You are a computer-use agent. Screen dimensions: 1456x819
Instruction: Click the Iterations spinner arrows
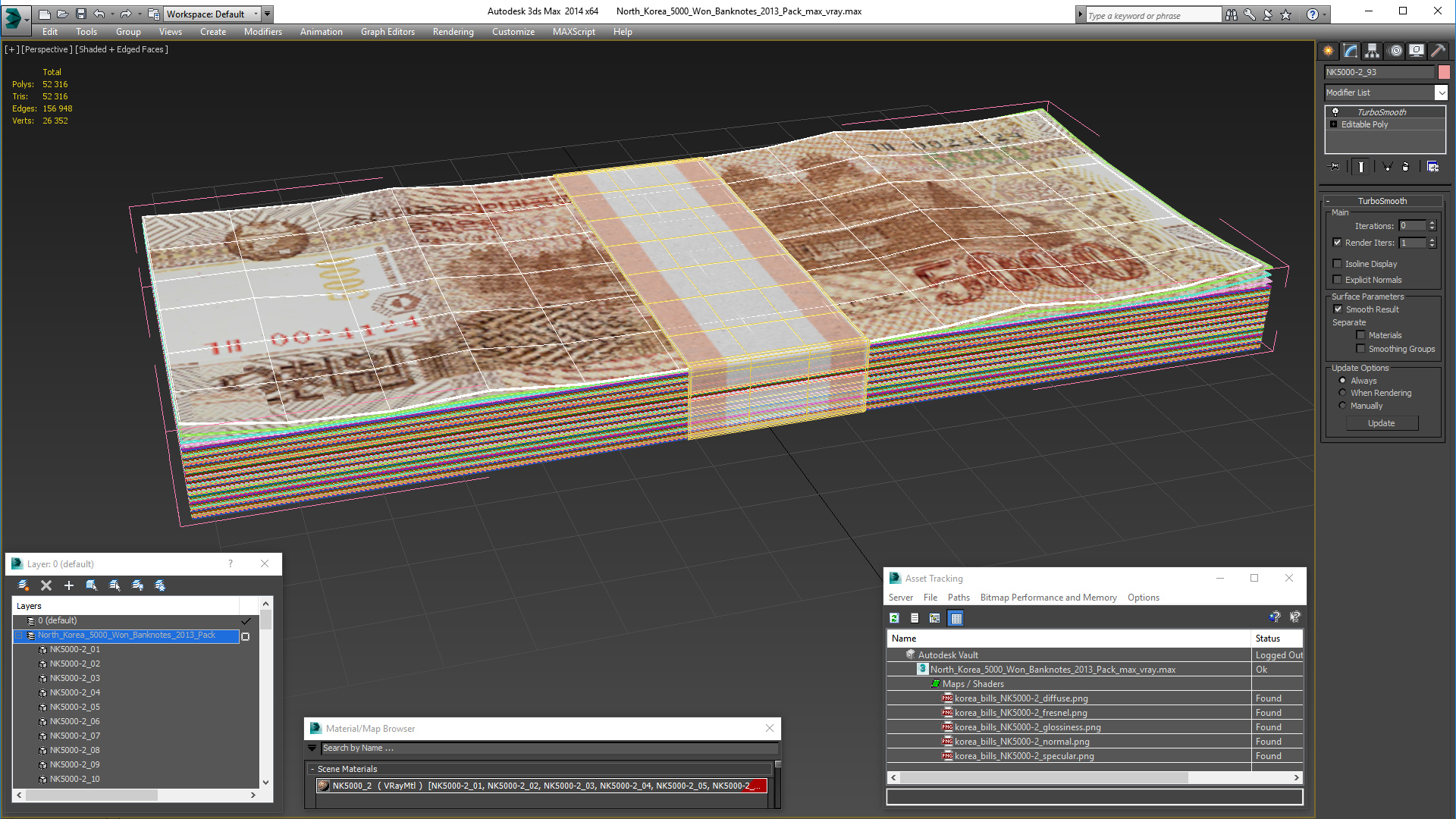[1432, 226]
